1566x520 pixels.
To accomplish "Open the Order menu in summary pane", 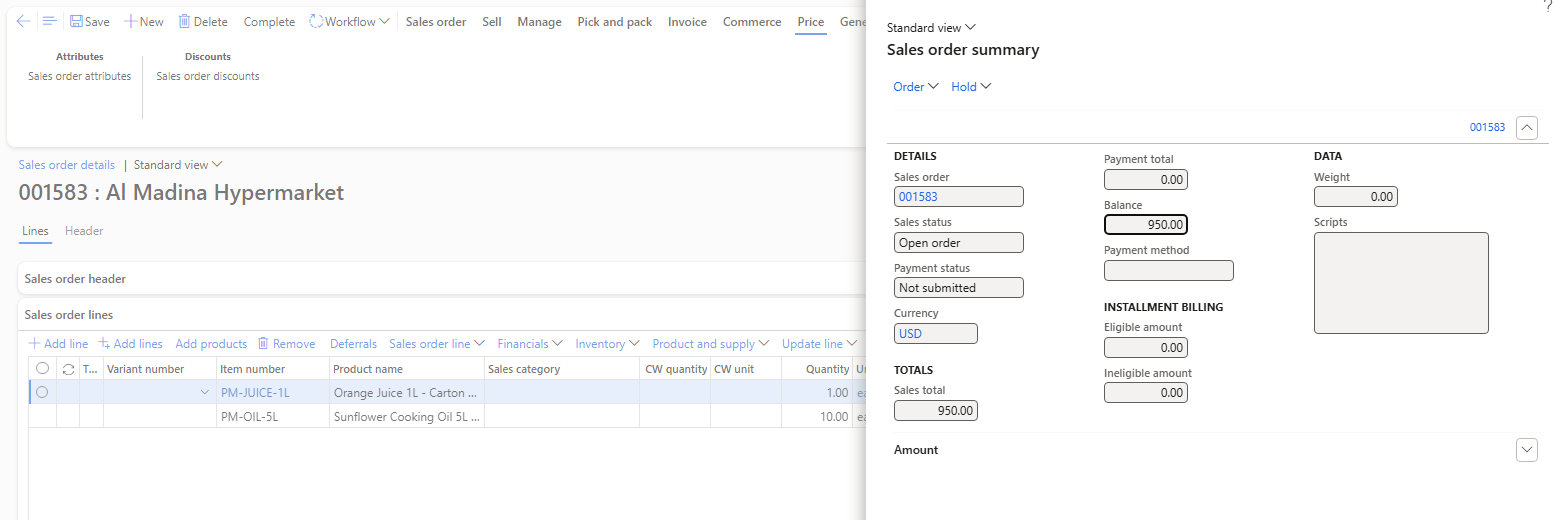I will point(916,87).
